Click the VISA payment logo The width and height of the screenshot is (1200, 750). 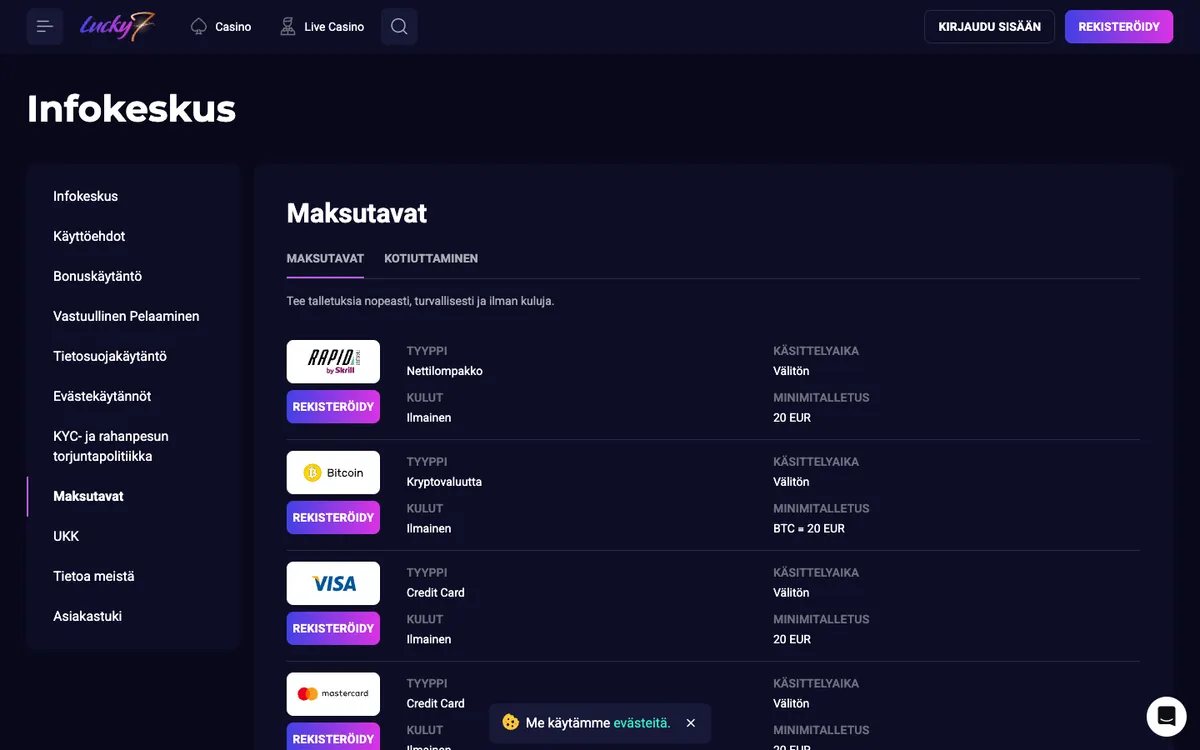pyautogui.click(x=333, y=583)
